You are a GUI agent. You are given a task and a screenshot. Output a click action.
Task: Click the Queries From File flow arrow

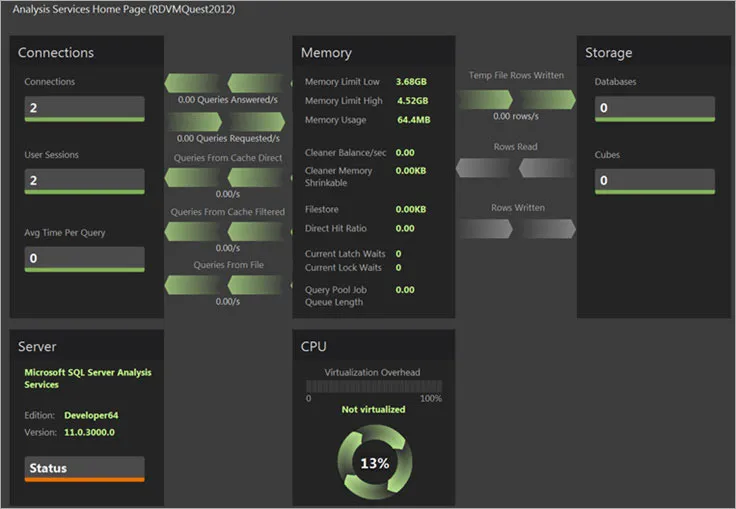[228, 284]
